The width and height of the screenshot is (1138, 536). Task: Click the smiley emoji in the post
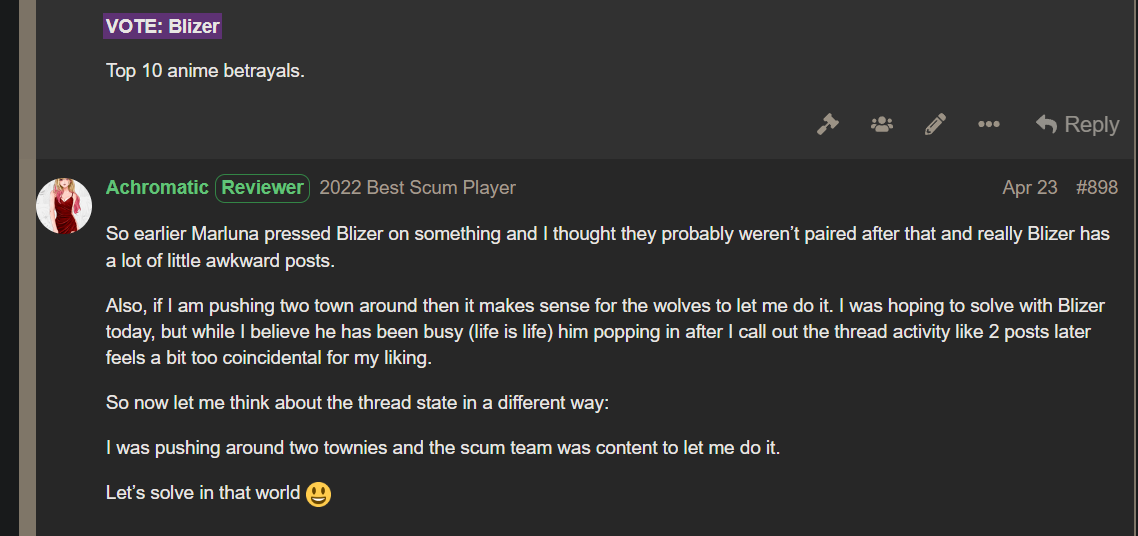(319, 495)
